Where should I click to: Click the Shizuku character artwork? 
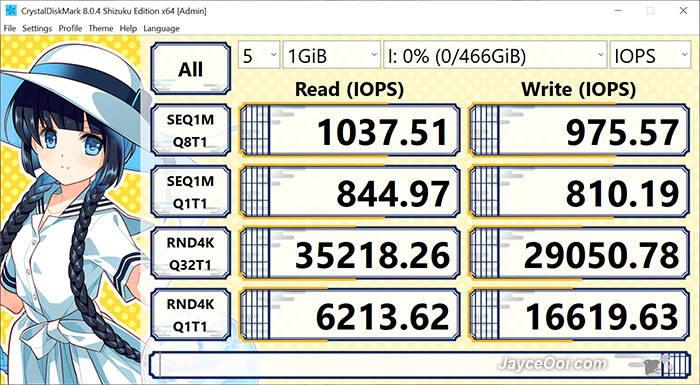71,210
